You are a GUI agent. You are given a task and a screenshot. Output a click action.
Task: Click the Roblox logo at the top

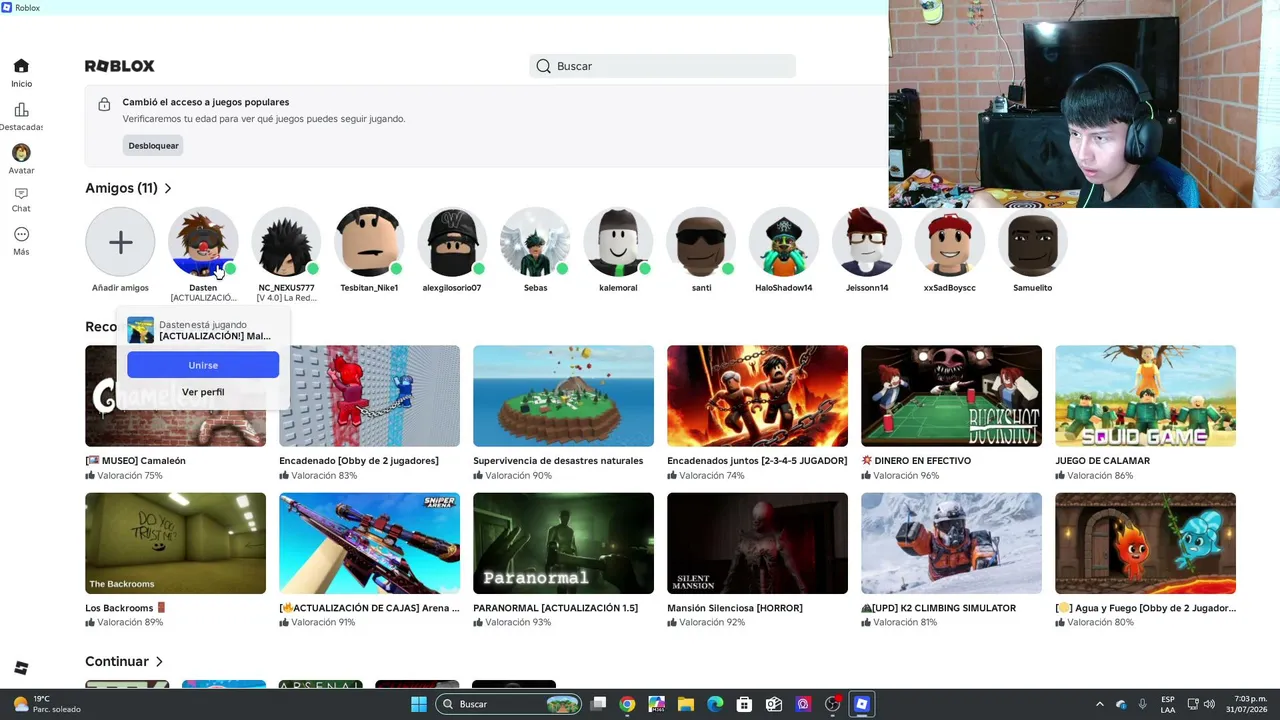120,66
